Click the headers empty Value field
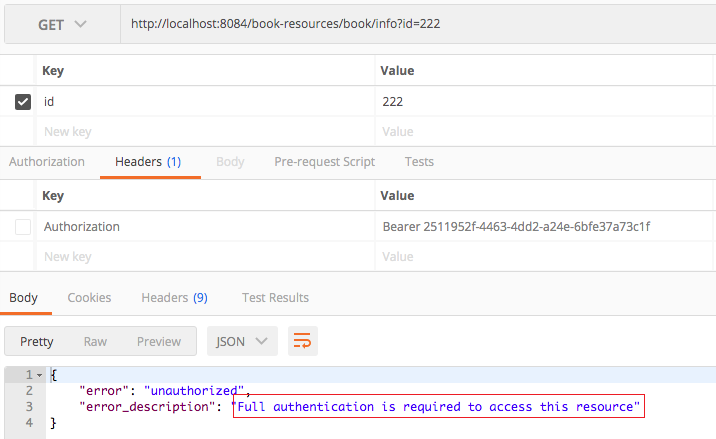716x439 pixels. click(543, 257)
